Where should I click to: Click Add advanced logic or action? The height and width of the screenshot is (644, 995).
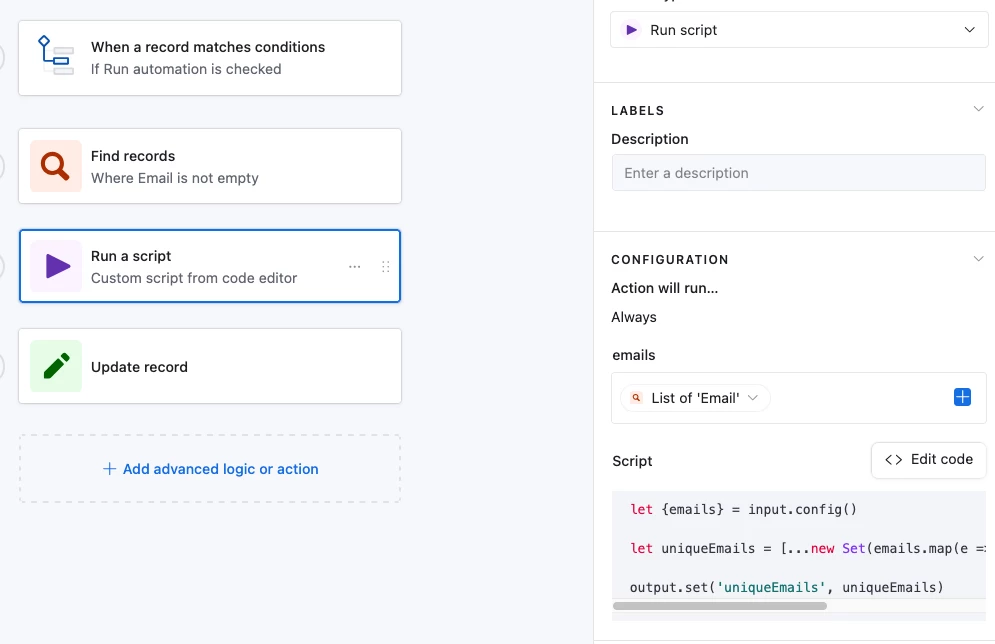click(210, 469)
